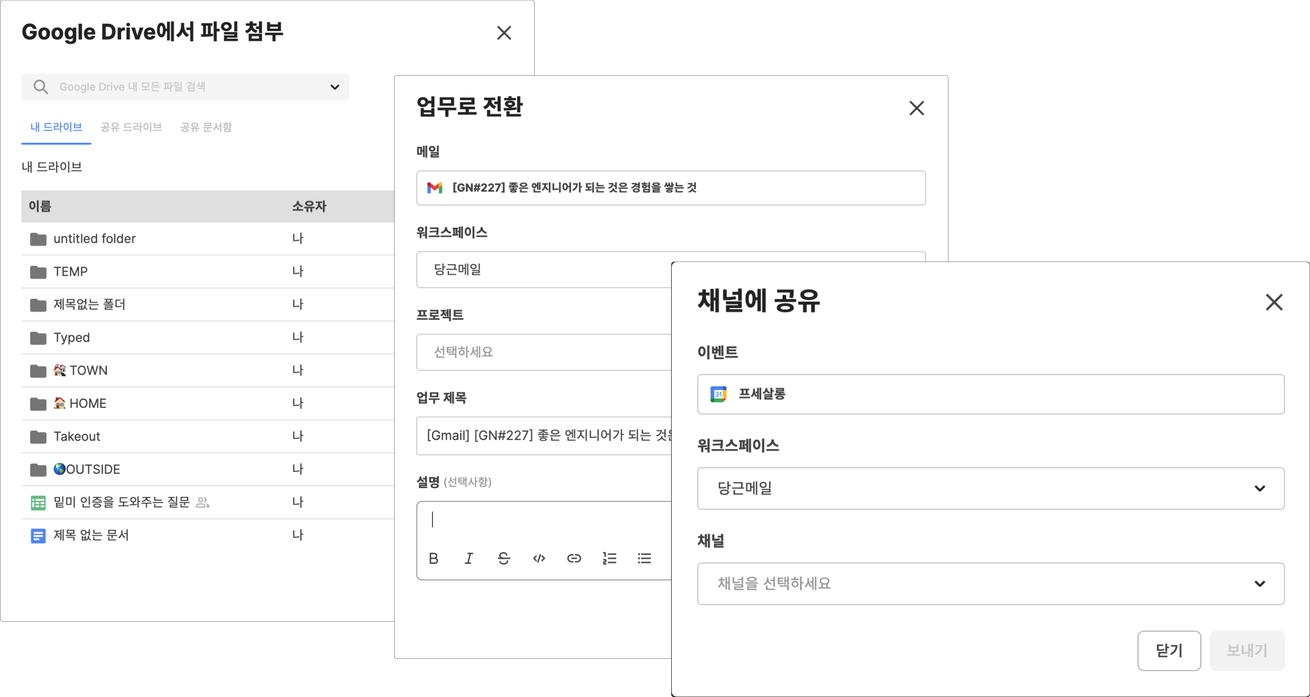Switch to the 공유 드라이브 tab
Image resolution: width=1310 pixels, height=697 pixels.
click(x=131, y=127)
